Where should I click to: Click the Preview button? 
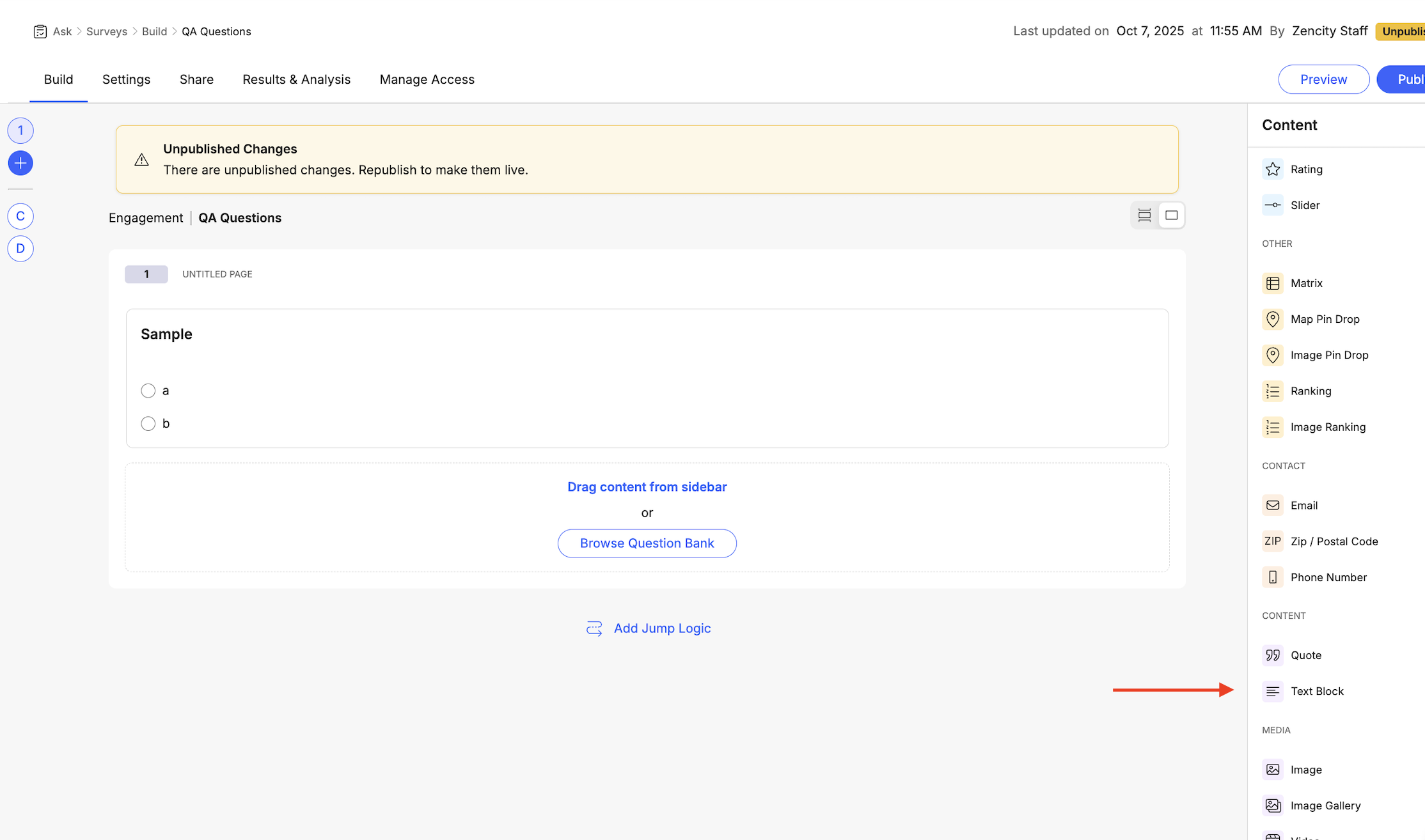tap(1323, 79)
